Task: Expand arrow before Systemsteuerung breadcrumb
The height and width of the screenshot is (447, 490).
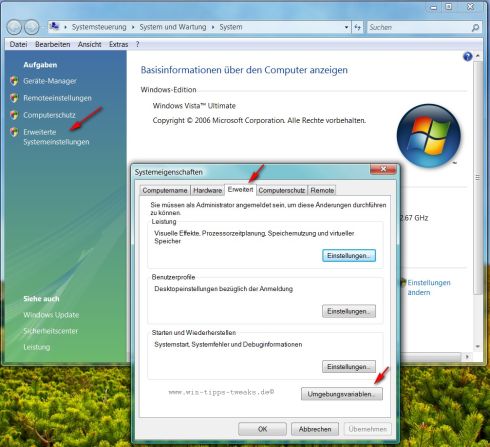Action: click(65, 27)
